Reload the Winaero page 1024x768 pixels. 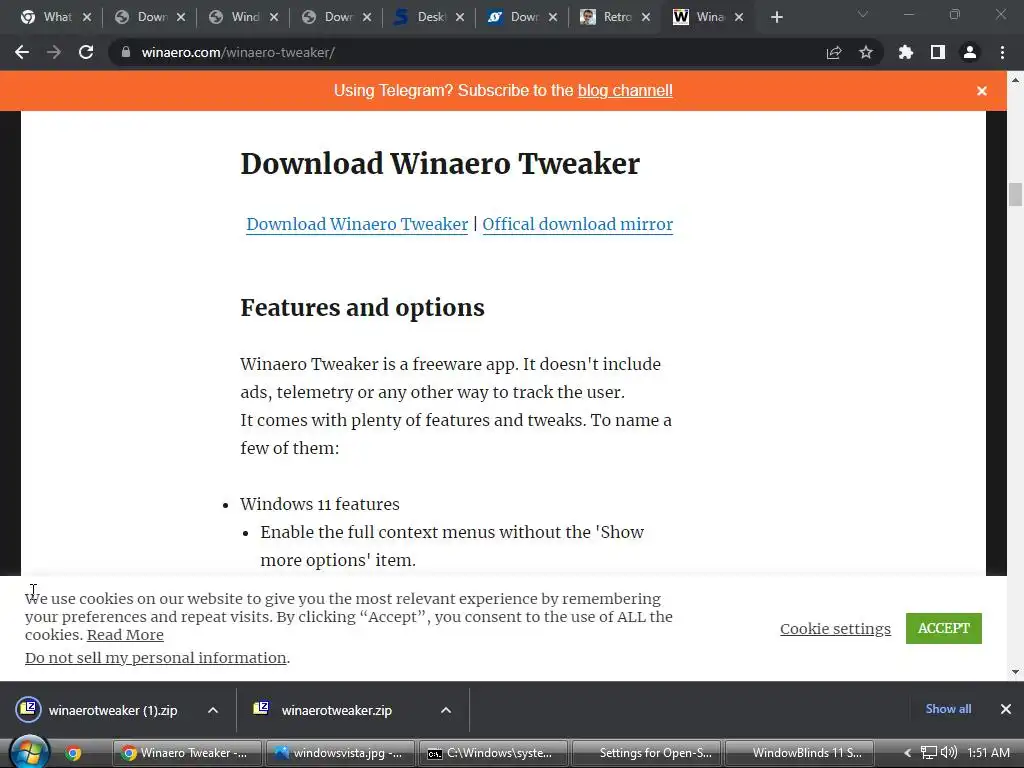point(86,52)
